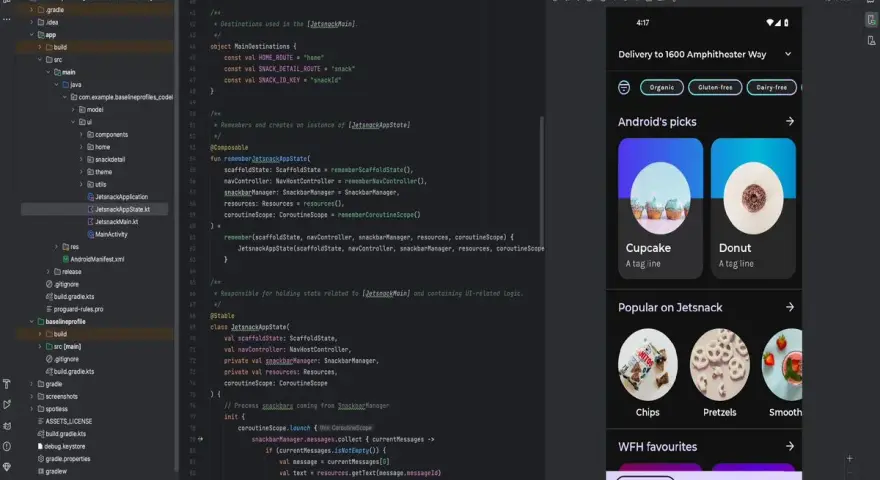Open gradle.properties file
880x480 pixels.
(63, 459)
